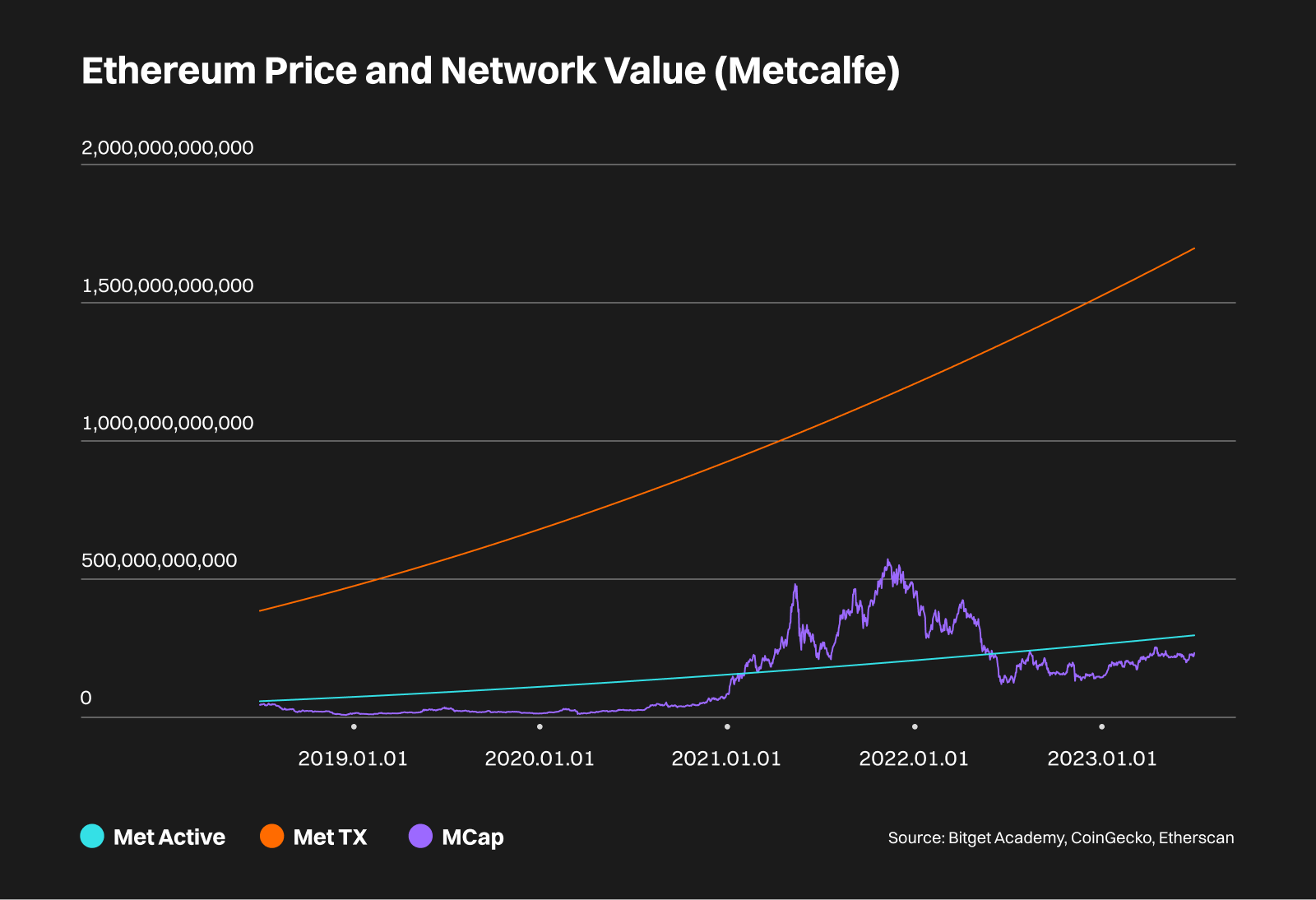Viewport: 1316px width, 900px height.
Task: Click the 2021.01.01 axis tick dot
Action: 727,726
